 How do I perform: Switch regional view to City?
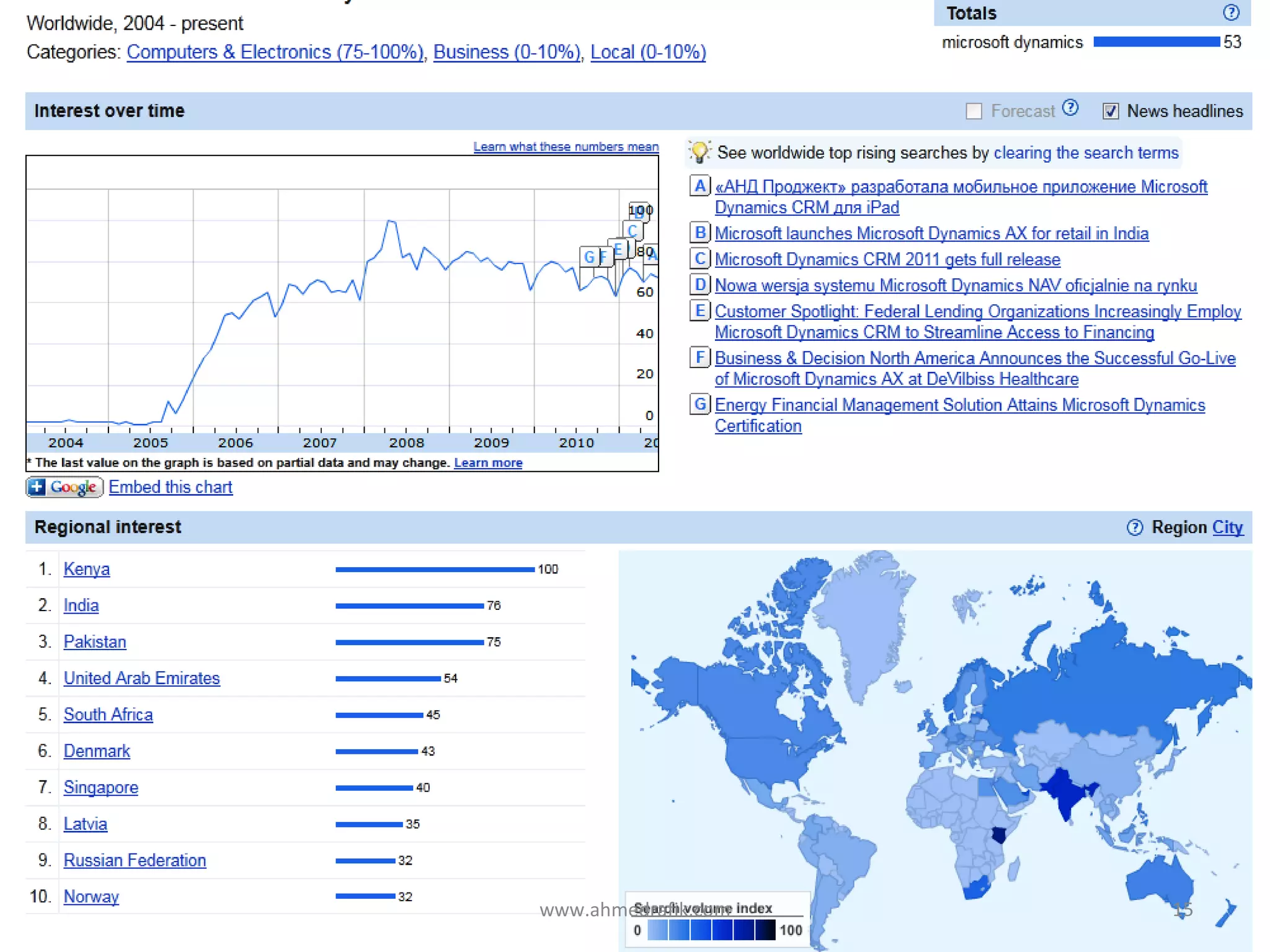(x=1227, y=527)
